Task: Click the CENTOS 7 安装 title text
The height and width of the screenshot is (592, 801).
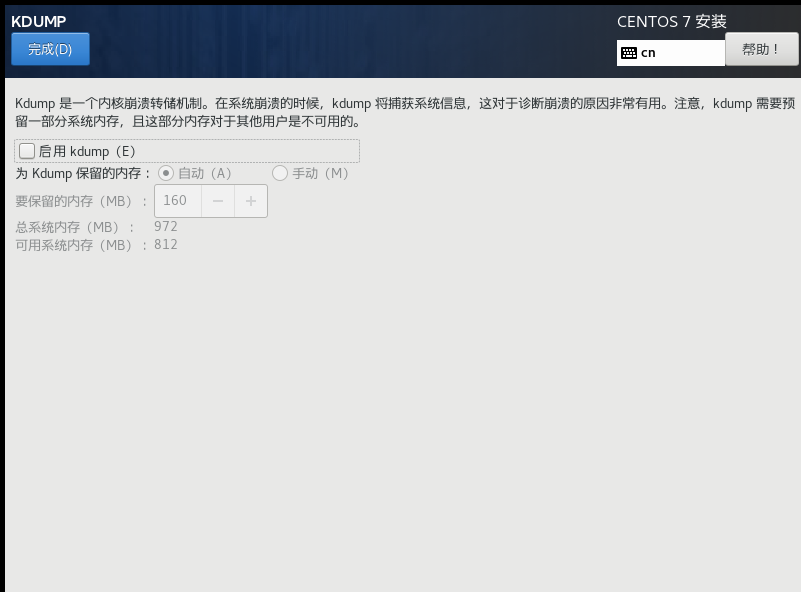Action: click(671, 21)
